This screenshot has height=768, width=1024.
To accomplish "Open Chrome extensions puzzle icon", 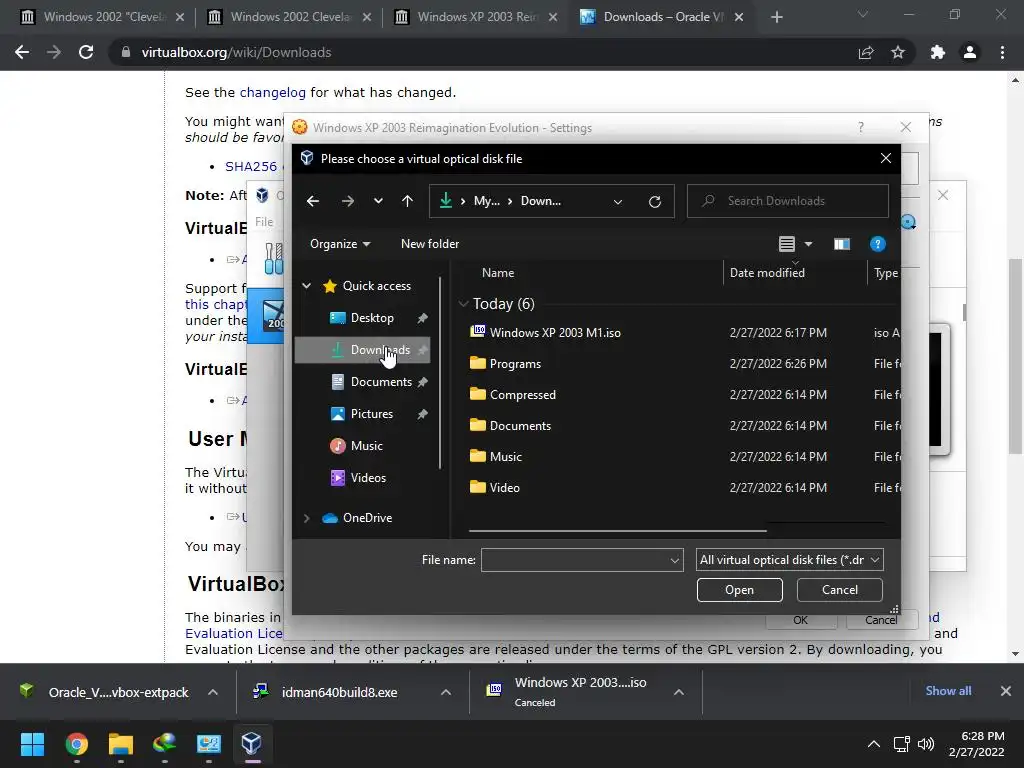I will [938, 52].
